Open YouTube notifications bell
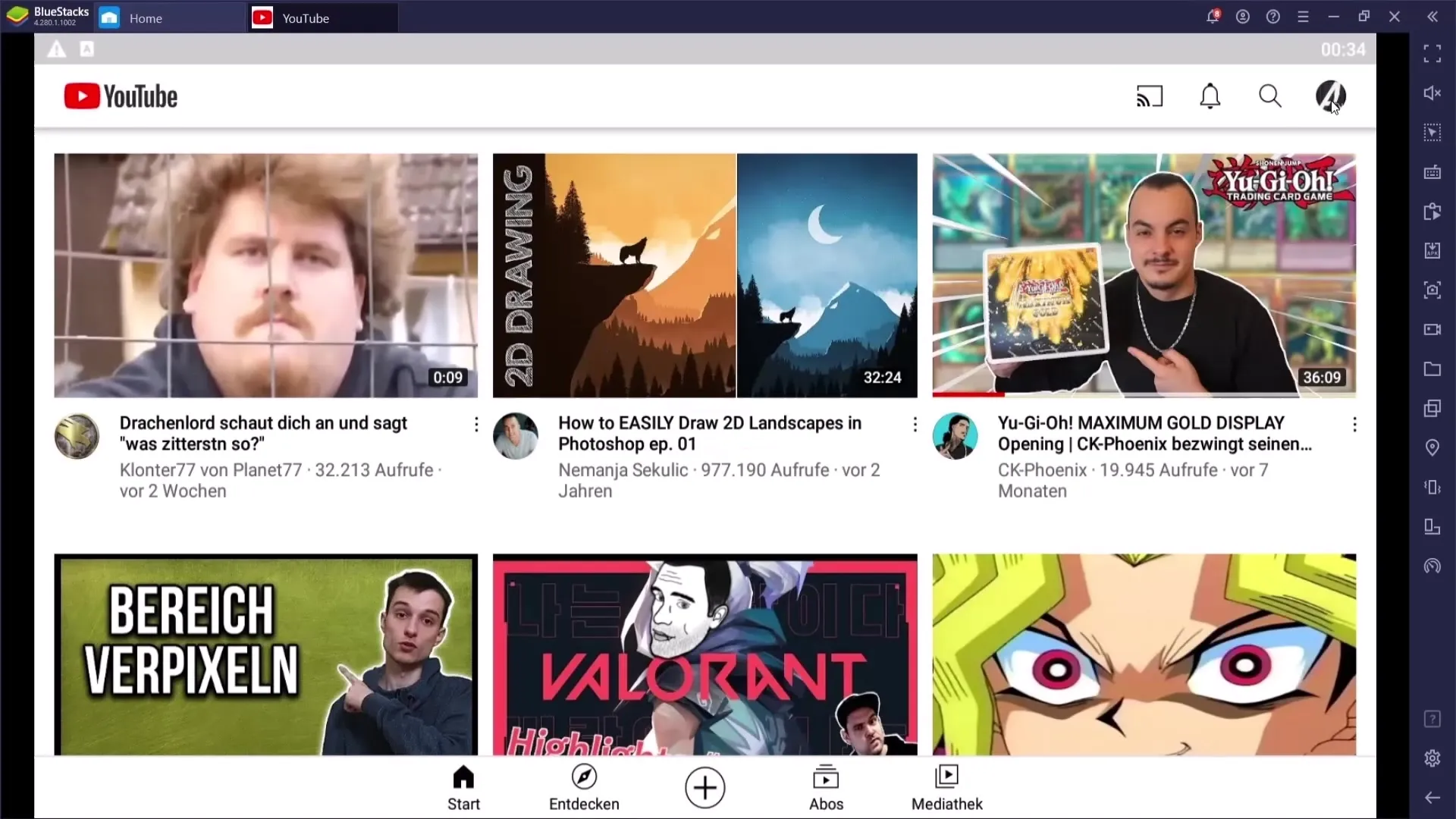Screen dimensions: 1456x819 [x=1210, y=96]
